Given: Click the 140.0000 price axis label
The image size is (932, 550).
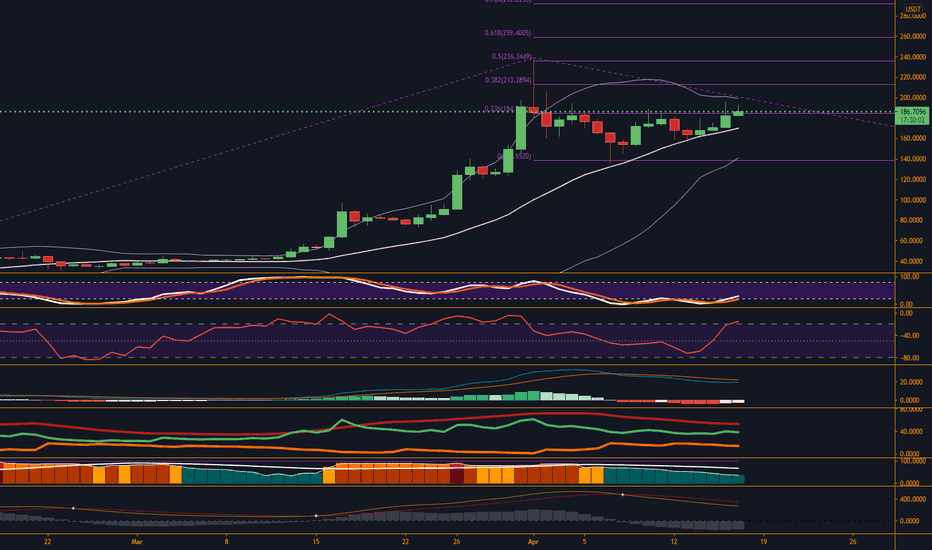Looking at the screenshot, I should point(912,159).
